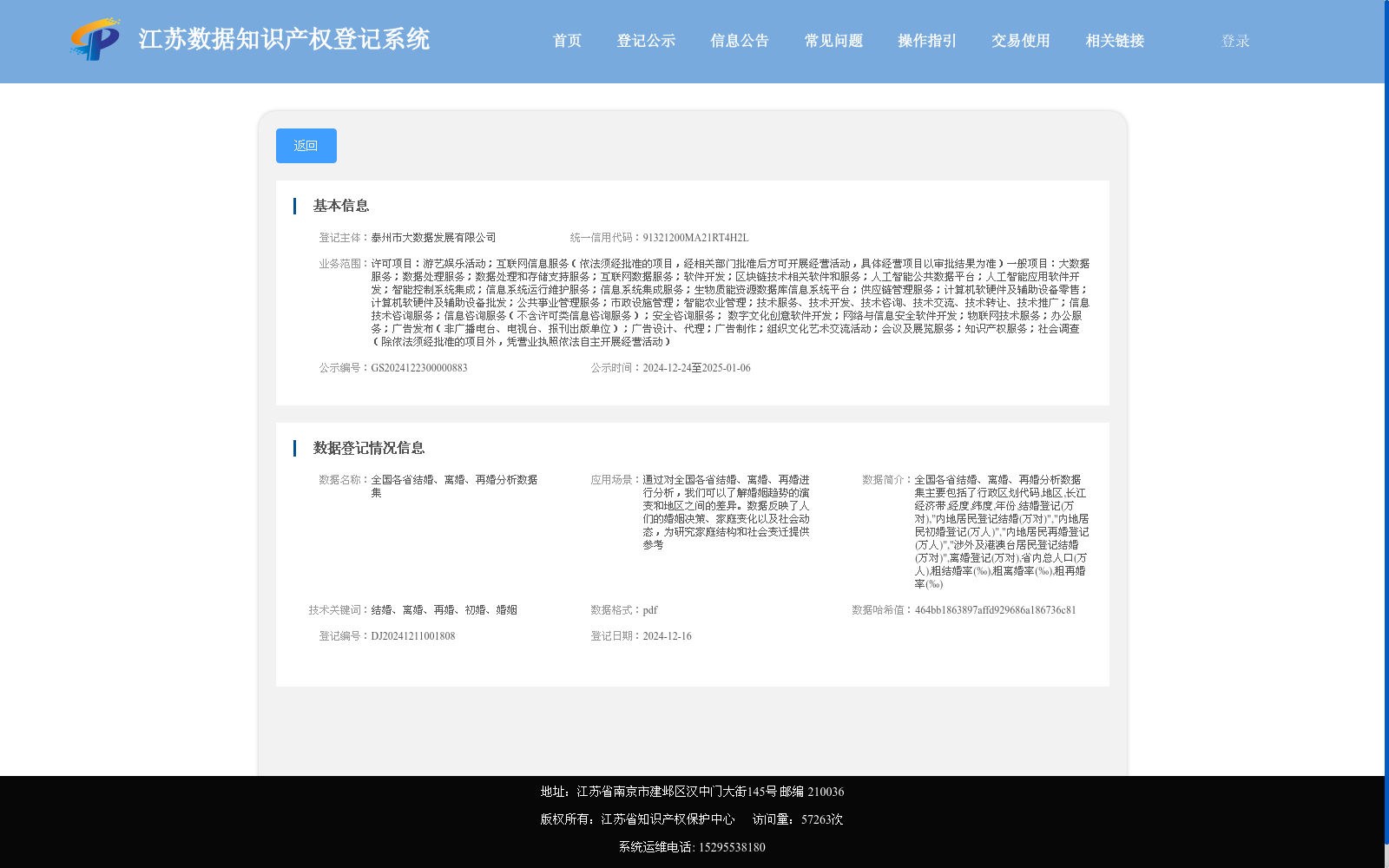The image size is (1389, 868).
Task: Open the 登录 link
Action: click(x=1234, y=40)
